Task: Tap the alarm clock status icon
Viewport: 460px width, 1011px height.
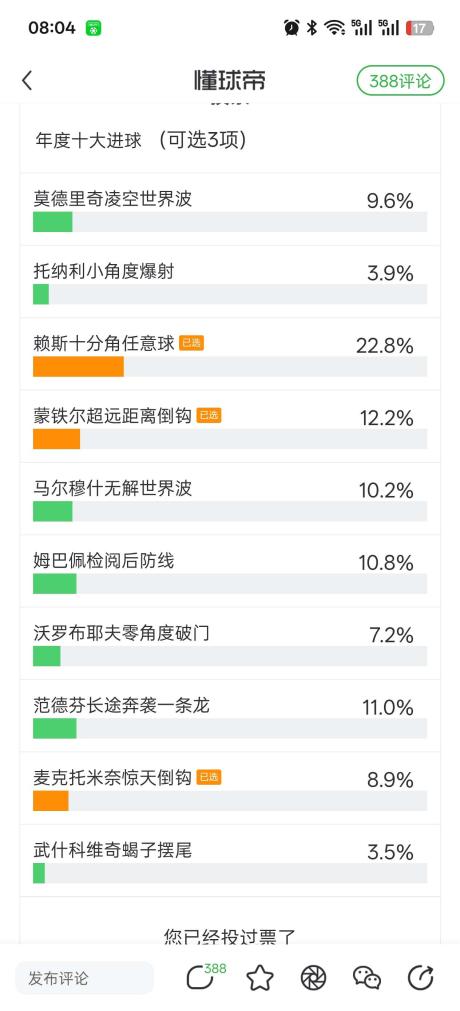Action: [x=292, y=28]
